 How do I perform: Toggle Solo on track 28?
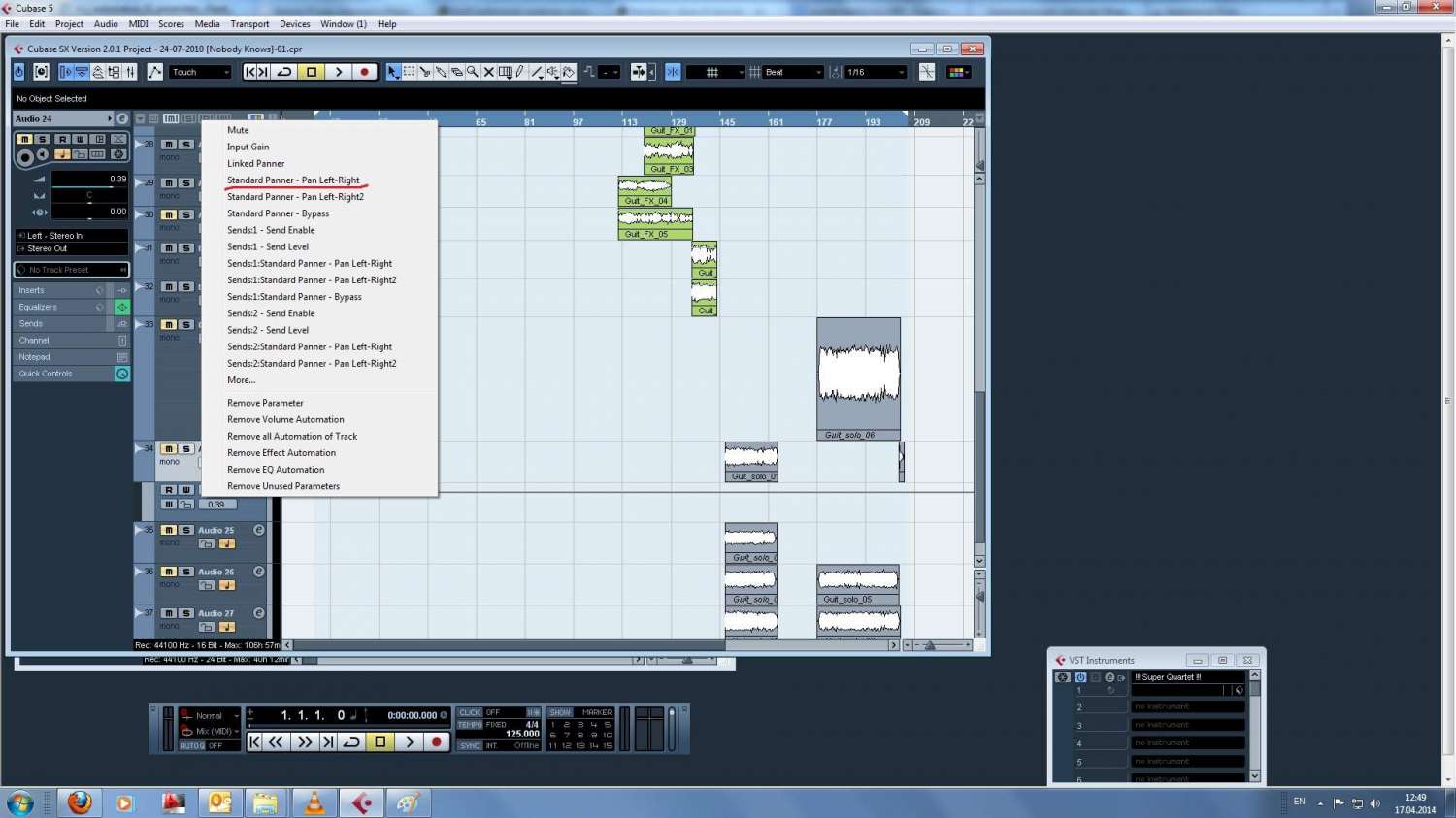pyautogui.click(x=185, y=145)
